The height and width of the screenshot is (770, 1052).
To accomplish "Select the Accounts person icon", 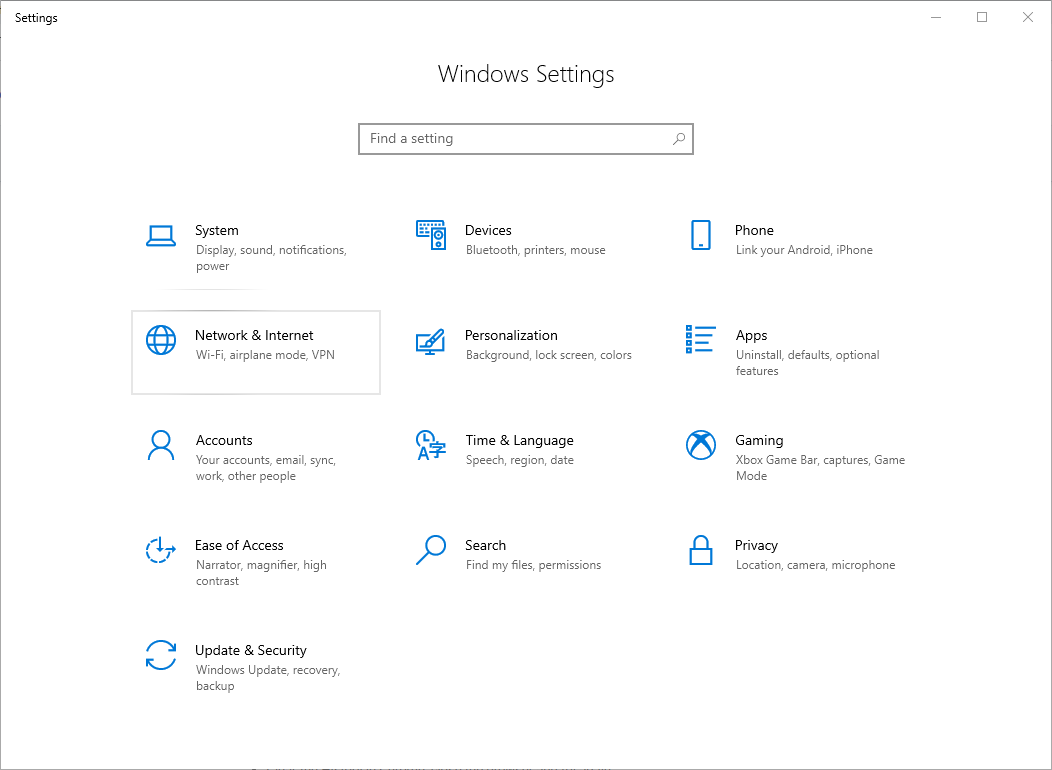I will pyautogui.click(x=161, y=445).
